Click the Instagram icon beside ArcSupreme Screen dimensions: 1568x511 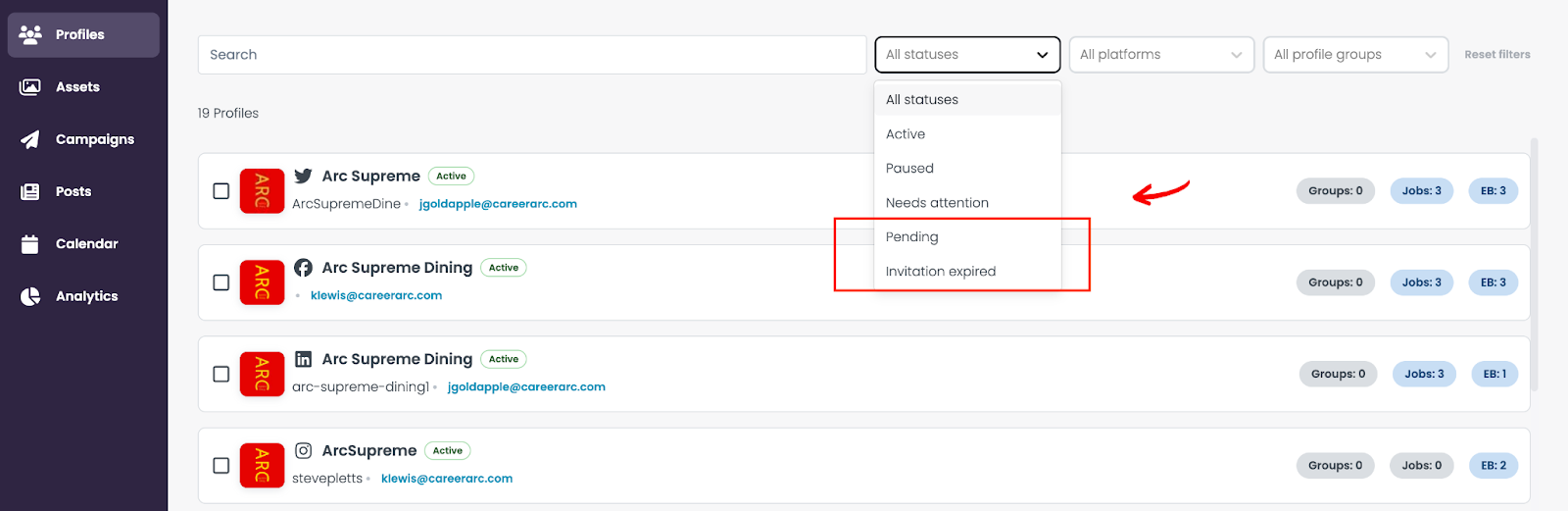(304, 450)
